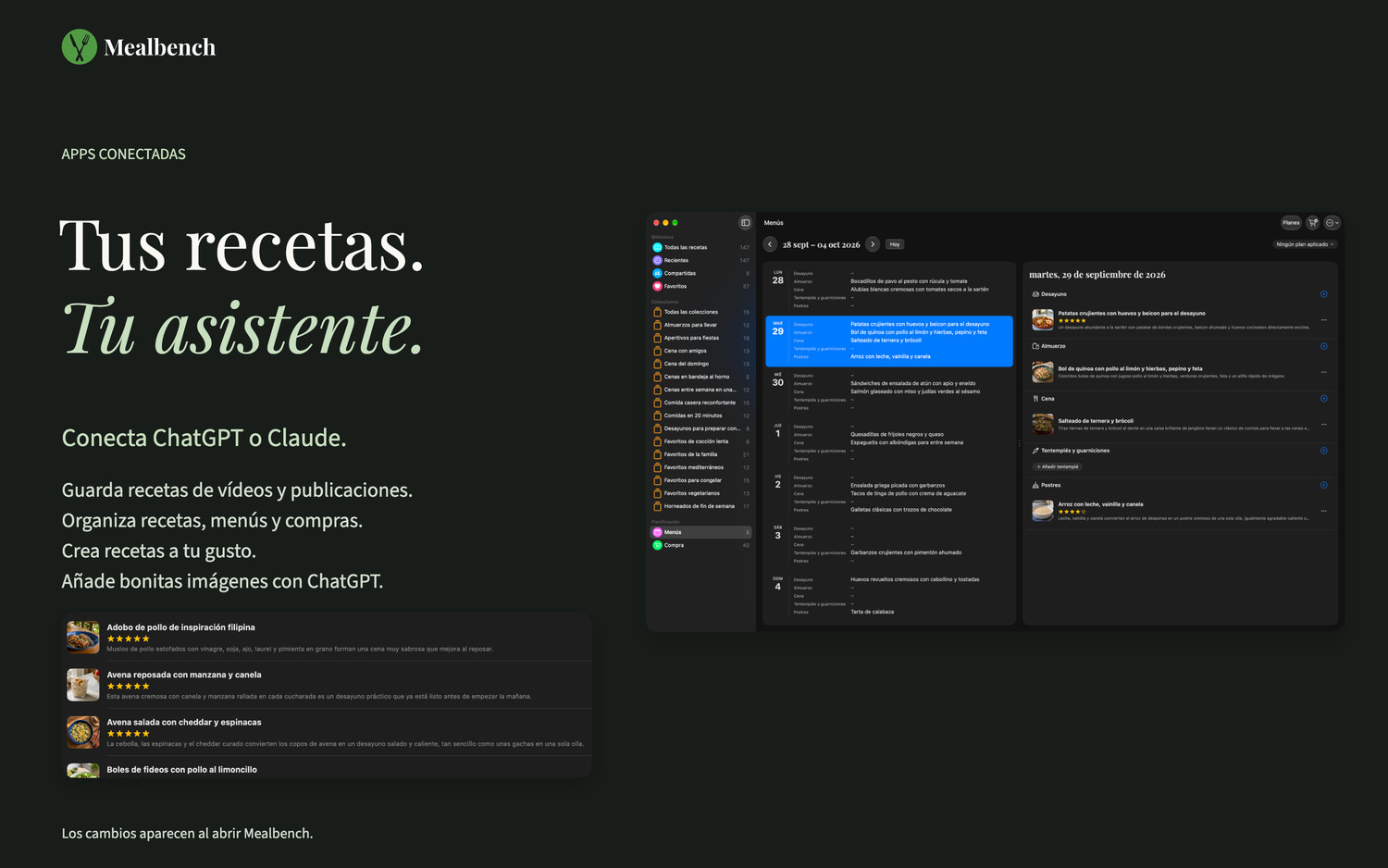Open the Almuerzos para llevar collection
1388x868 pixels.
pos(701,325)
